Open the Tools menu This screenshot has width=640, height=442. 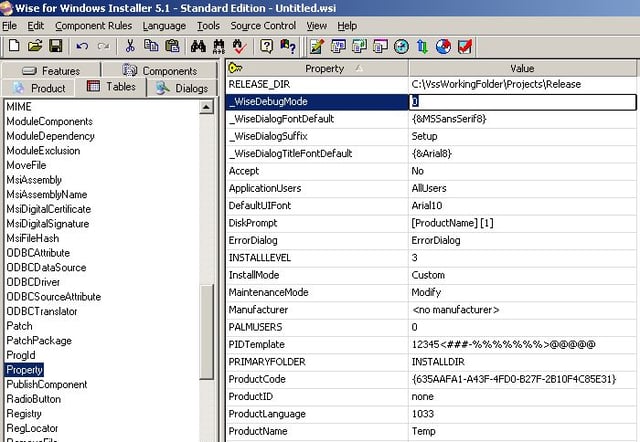(208, 26)
